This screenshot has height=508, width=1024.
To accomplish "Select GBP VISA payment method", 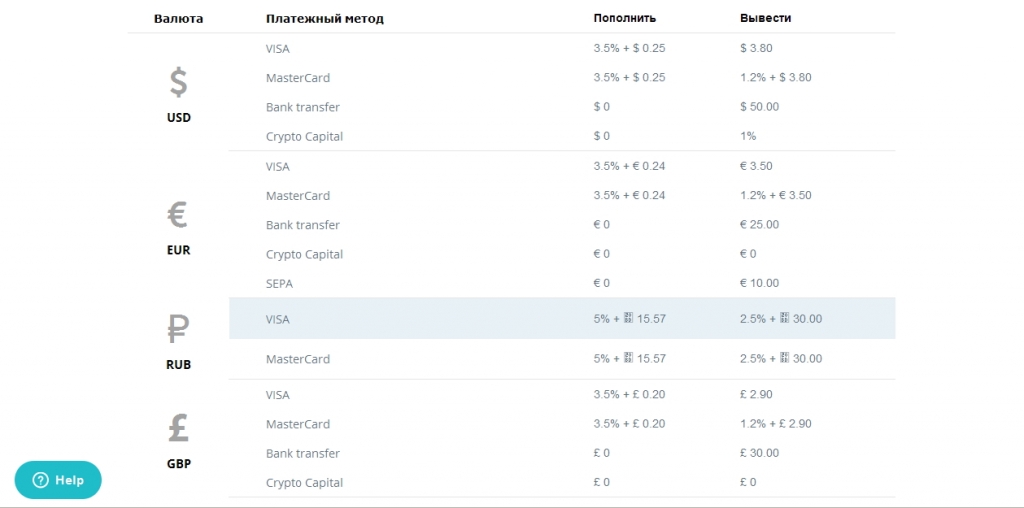I will (x=278, y=395).
